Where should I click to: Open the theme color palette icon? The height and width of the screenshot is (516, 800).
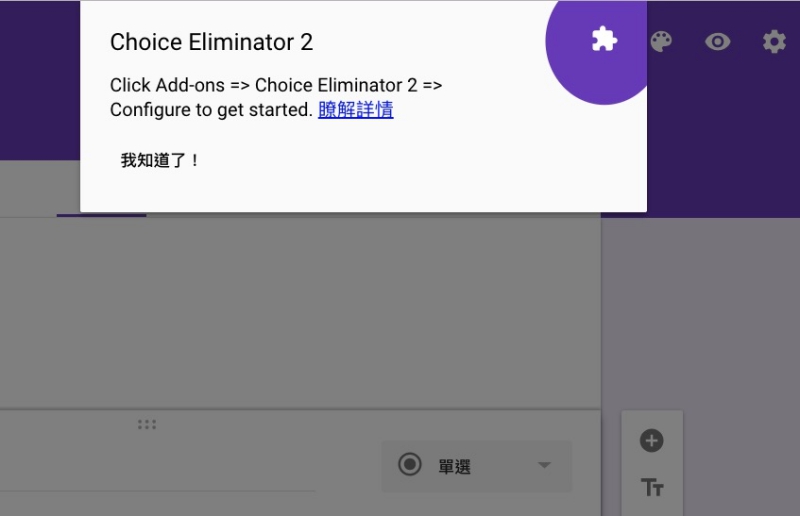(x=661, y=41)
